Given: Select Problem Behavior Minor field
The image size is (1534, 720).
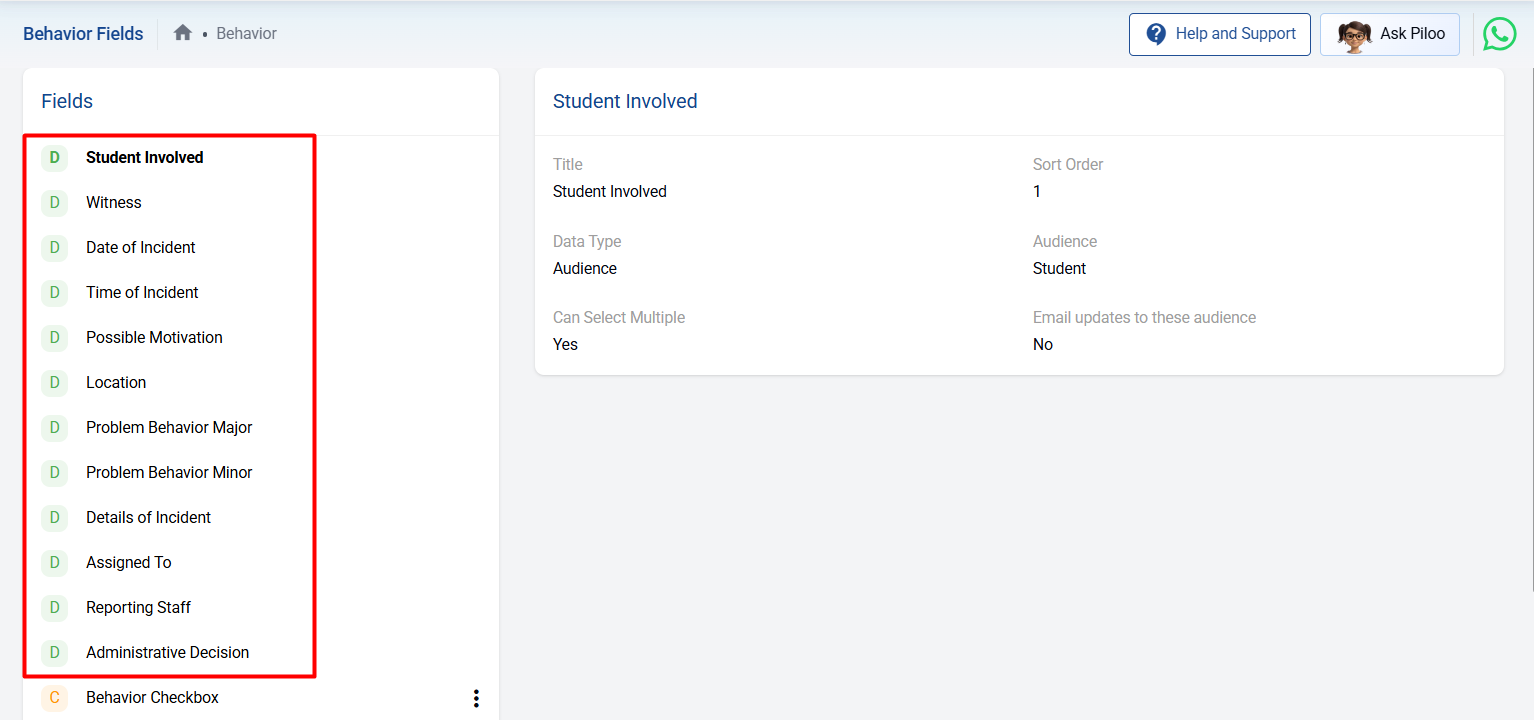Looking at the screenshot, I should [169, 472].
